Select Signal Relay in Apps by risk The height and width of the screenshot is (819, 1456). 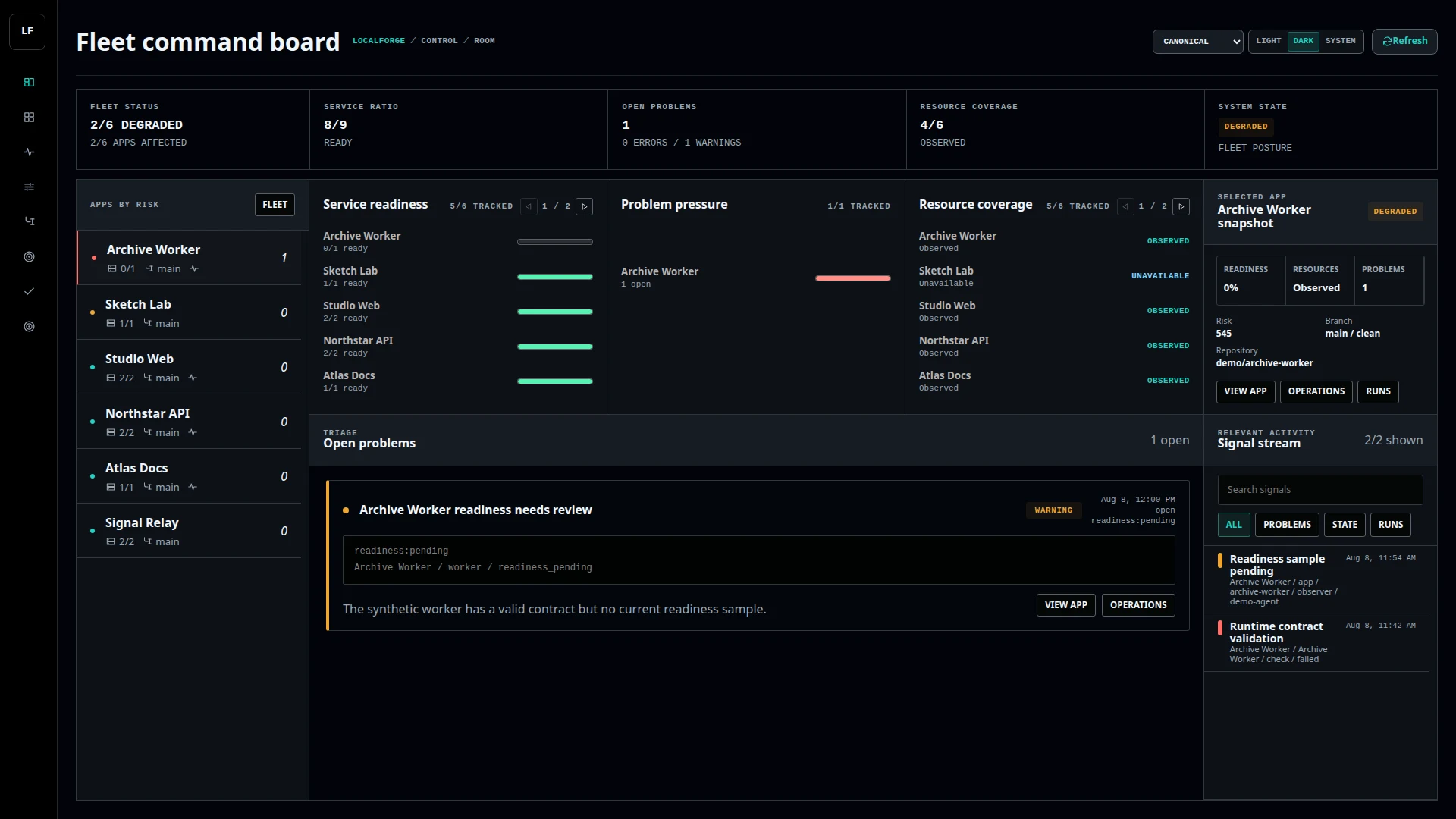point(190,531)
